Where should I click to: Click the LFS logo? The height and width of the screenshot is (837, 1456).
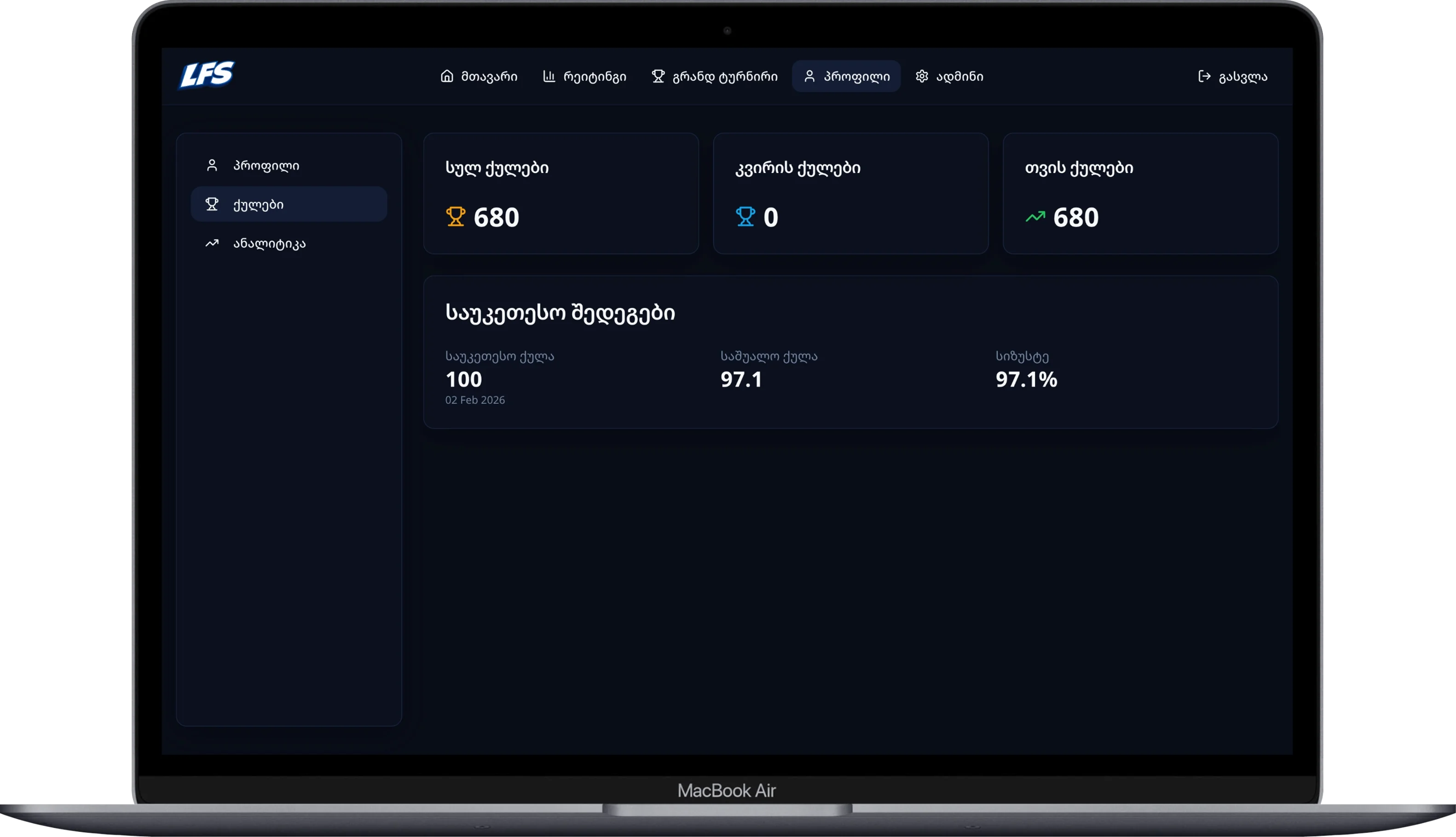[x=207, y=75]
